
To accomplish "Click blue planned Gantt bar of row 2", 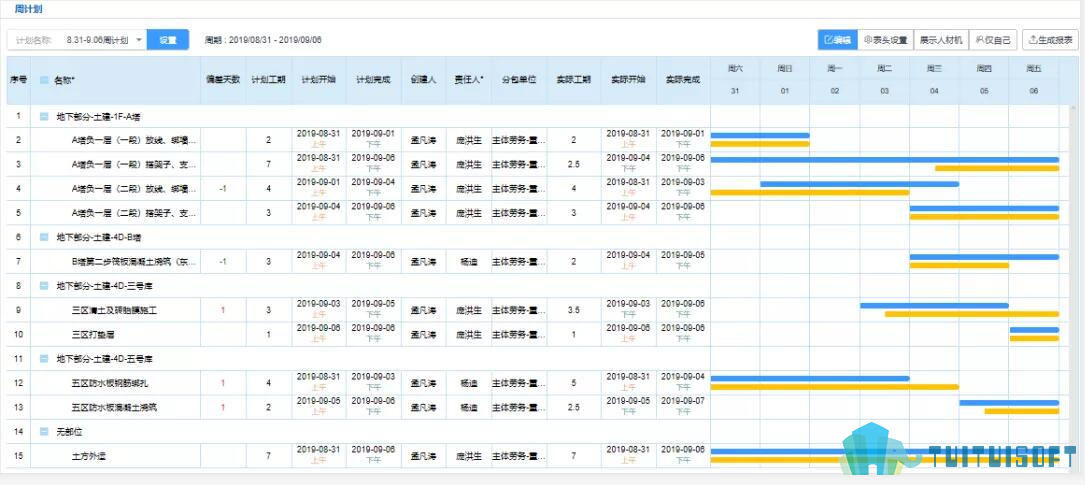I will [760, 136].
